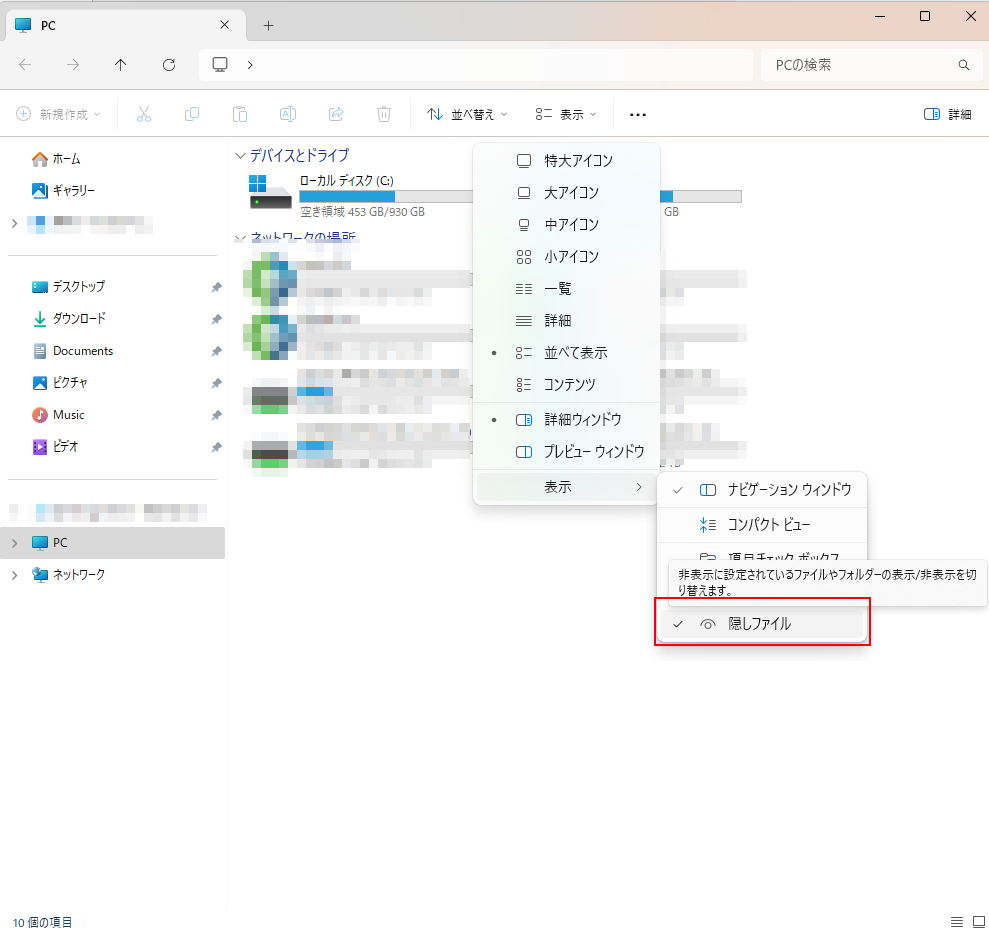Open the Sort (並べ替え) dropdown
This screenshot has height=930, width=989.
[468, 115]
